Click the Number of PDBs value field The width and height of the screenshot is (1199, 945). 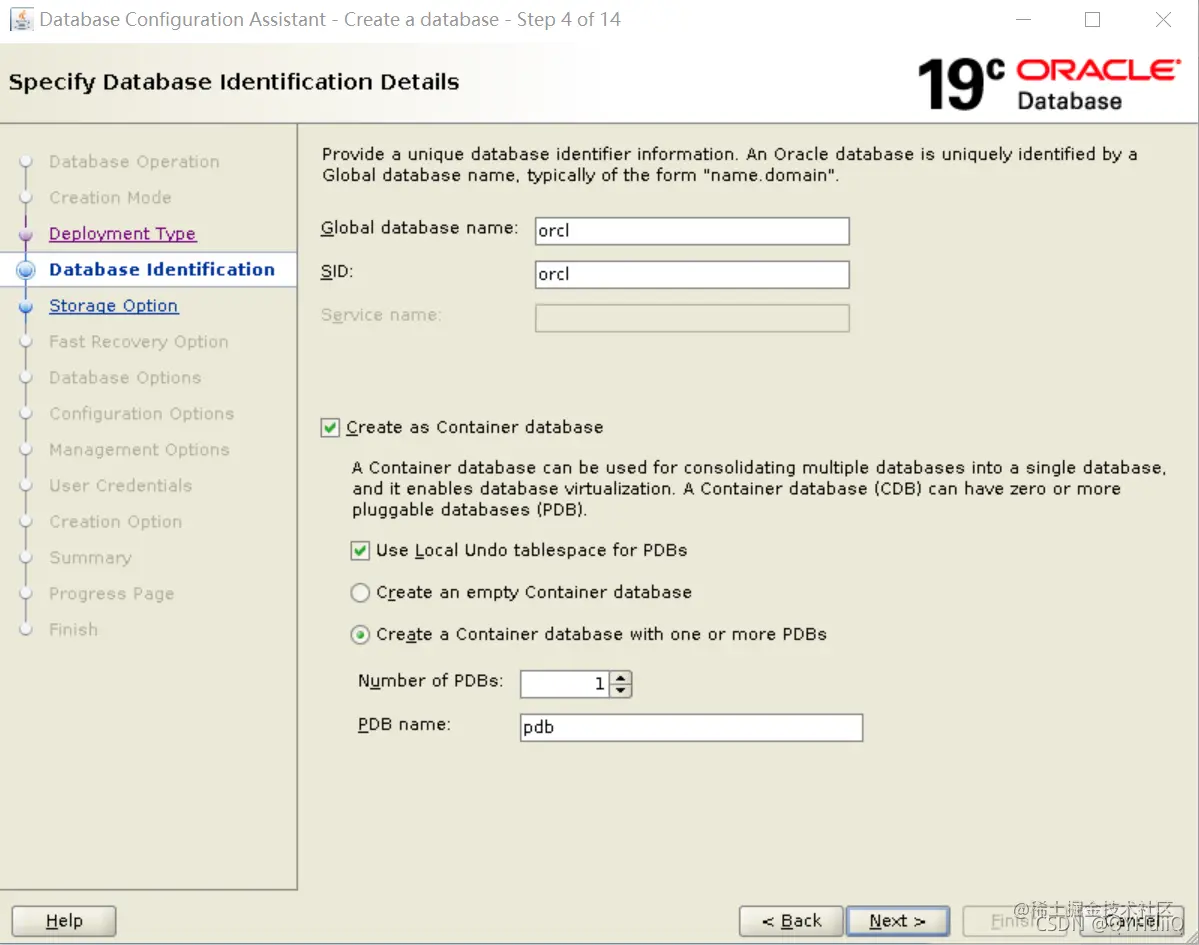(565, 684)
